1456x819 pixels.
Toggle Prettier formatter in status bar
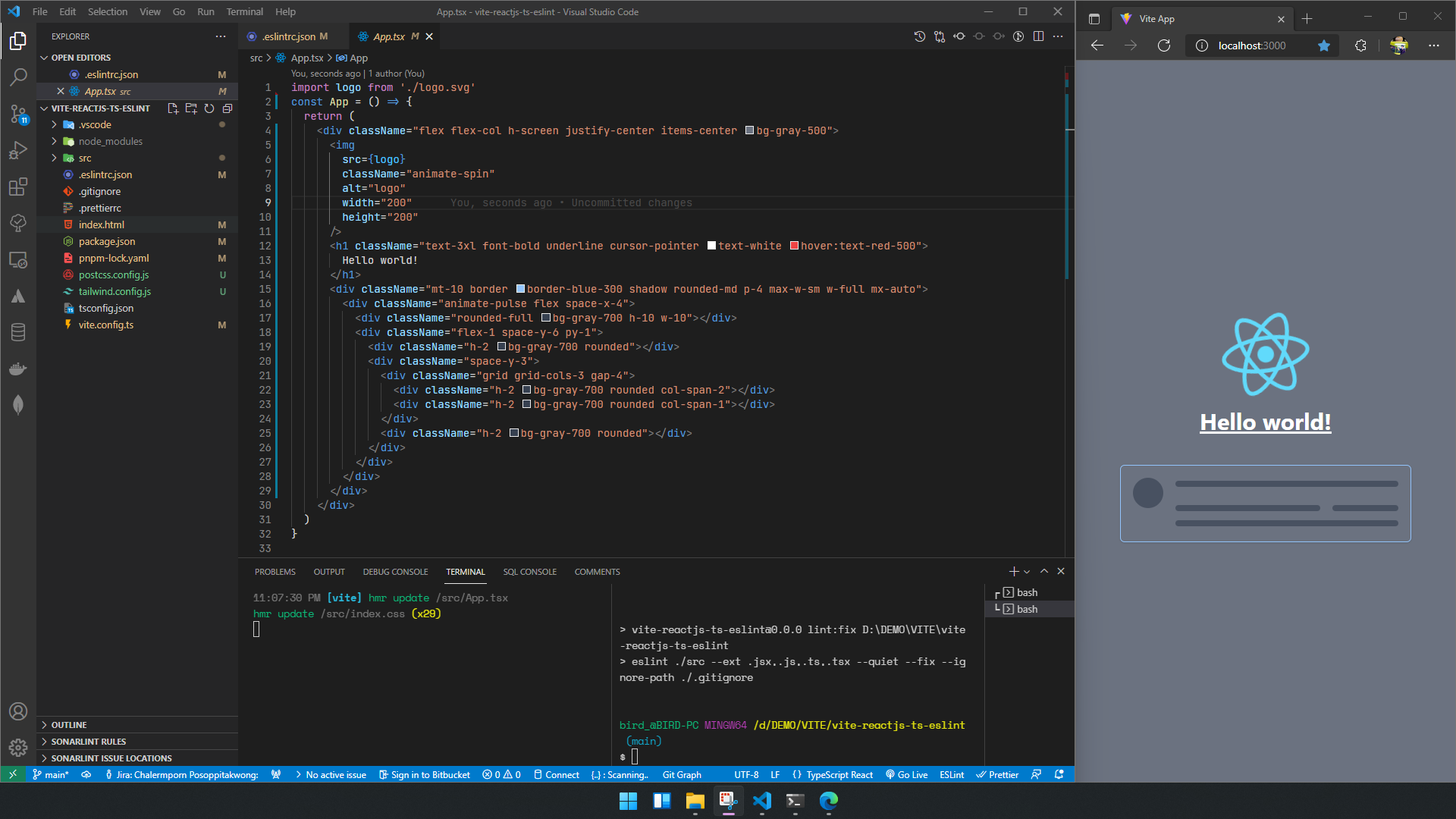997,774
